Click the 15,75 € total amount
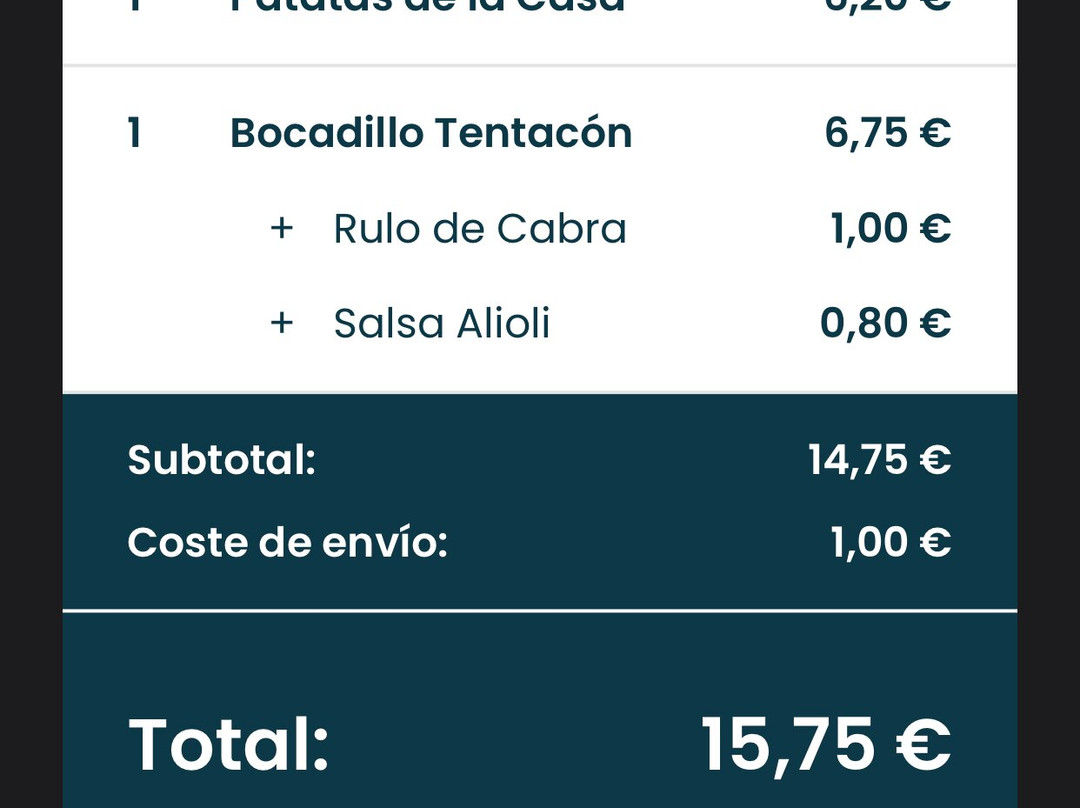The height and width of the screenshot is (808, 1080). pyautogui.click(x=825, y=745)
